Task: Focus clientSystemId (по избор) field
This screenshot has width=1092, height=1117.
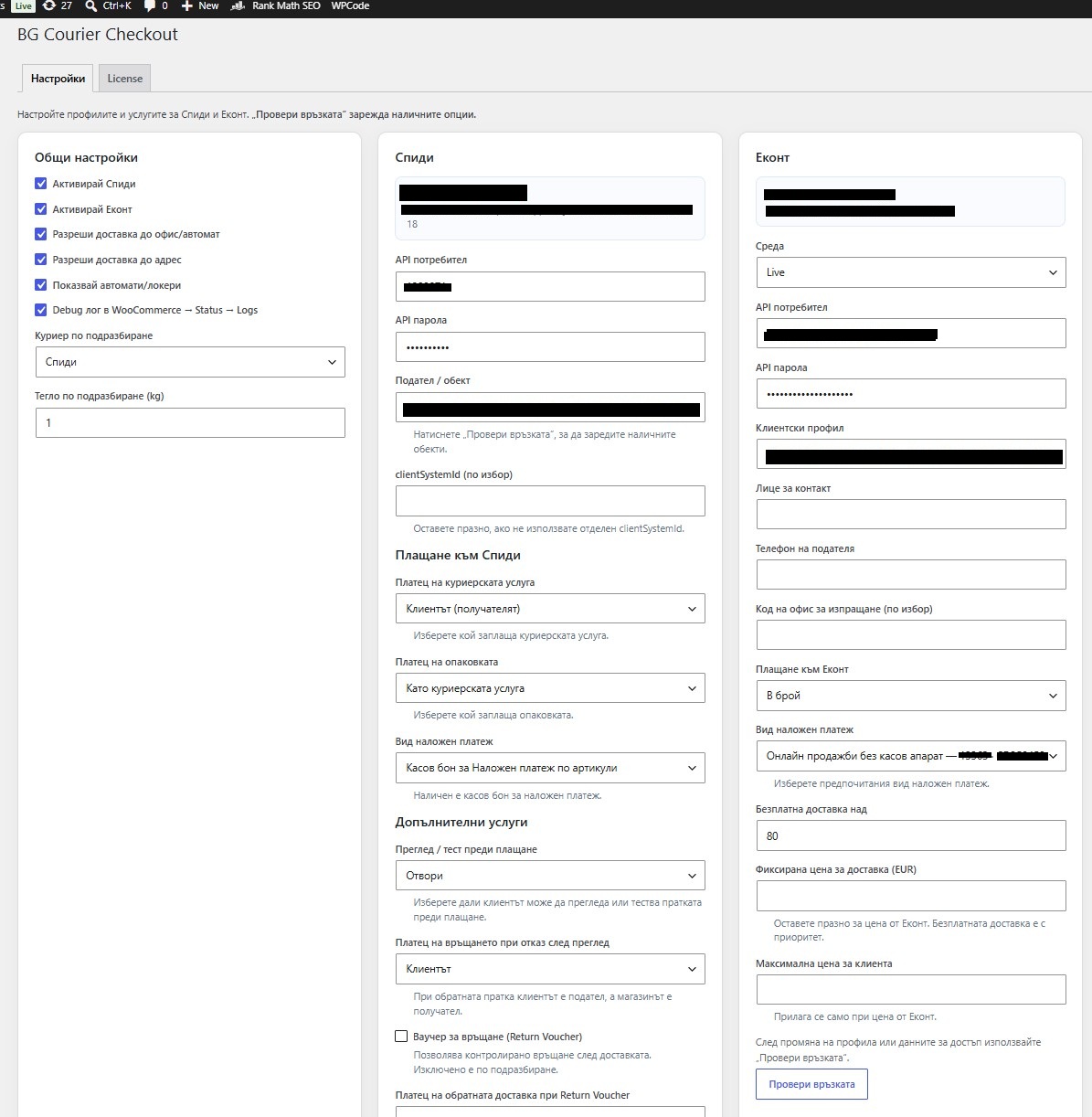Action: point(550,501)
